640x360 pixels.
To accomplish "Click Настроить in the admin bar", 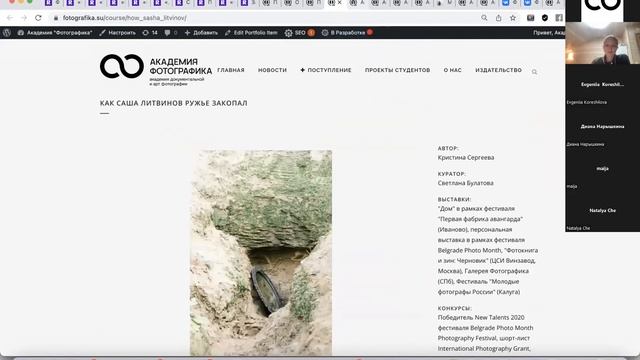I will [118, 33].
